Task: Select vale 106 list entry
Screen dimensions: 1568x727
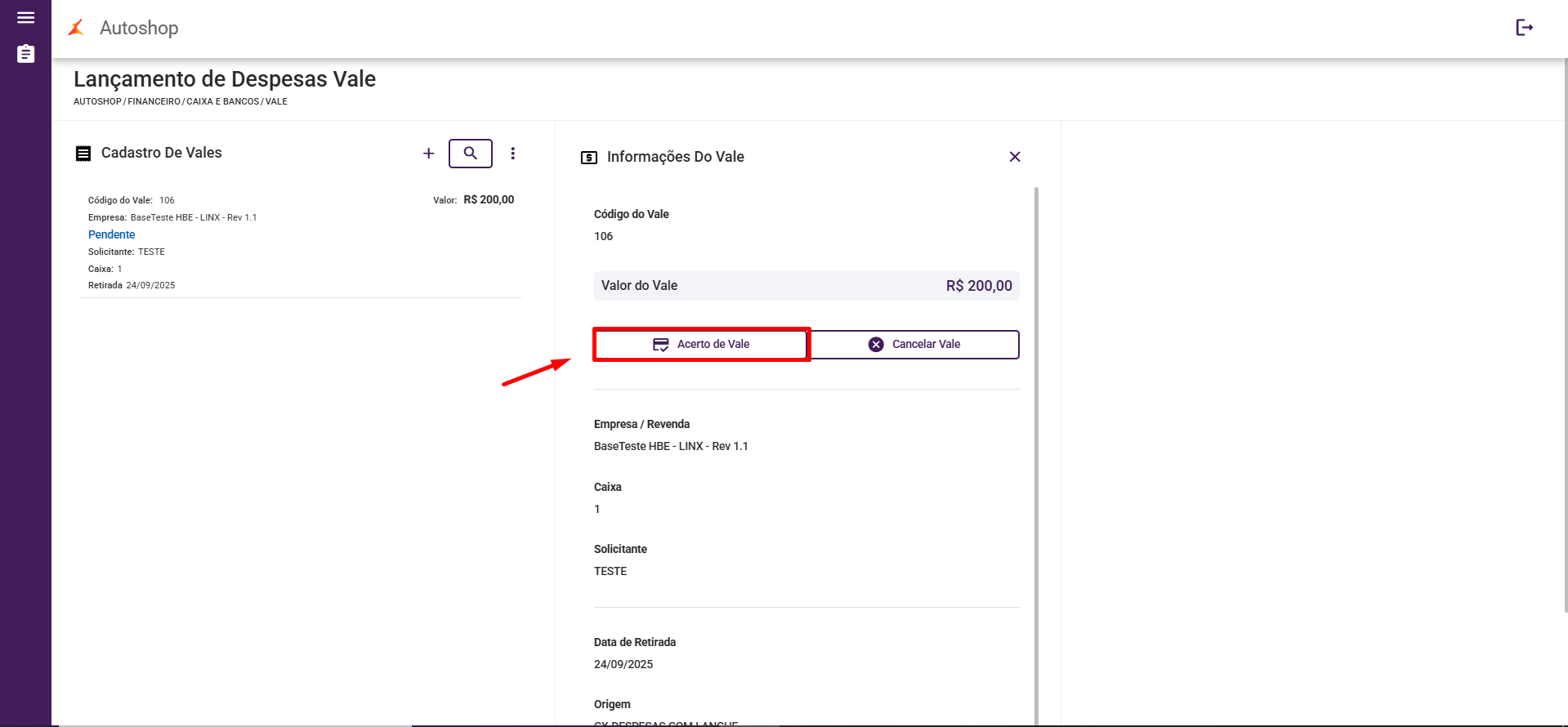Action: (x=301, y=243)
